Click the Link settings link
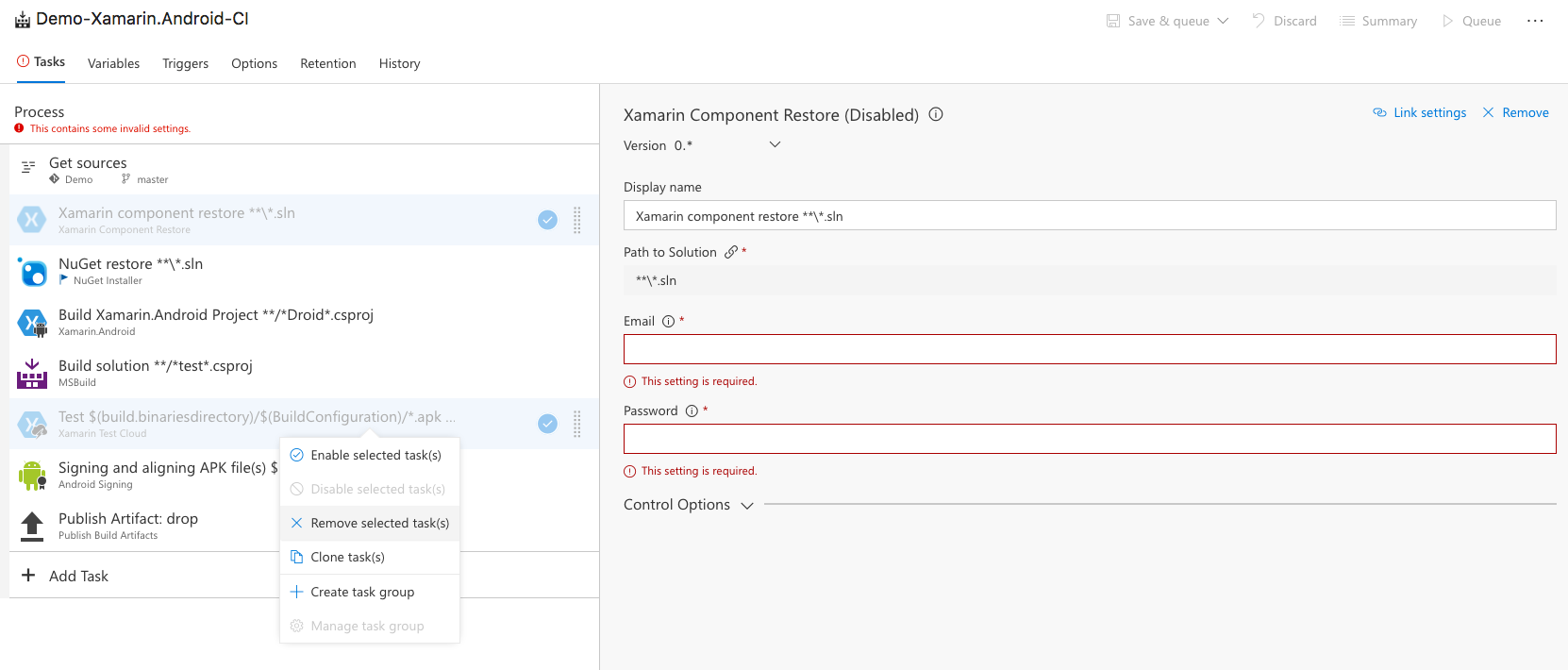The image size is (1568, 670). [x=1420, y=112]
